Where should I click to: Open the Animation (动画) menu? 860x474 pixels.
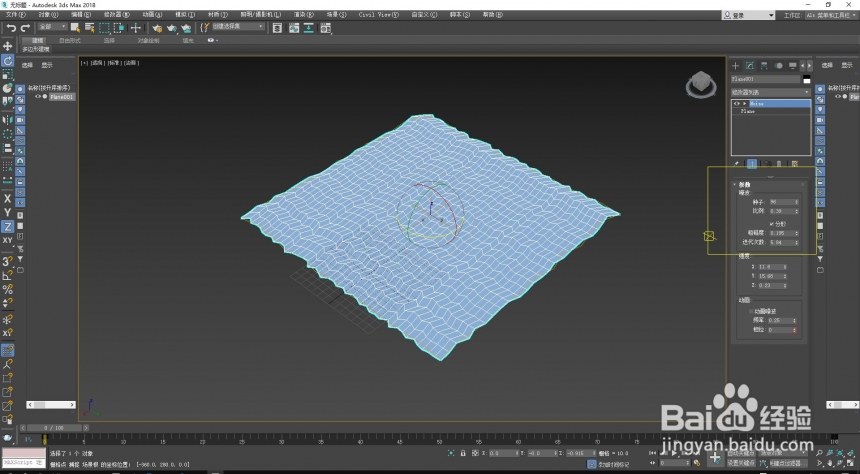[152, 15]
